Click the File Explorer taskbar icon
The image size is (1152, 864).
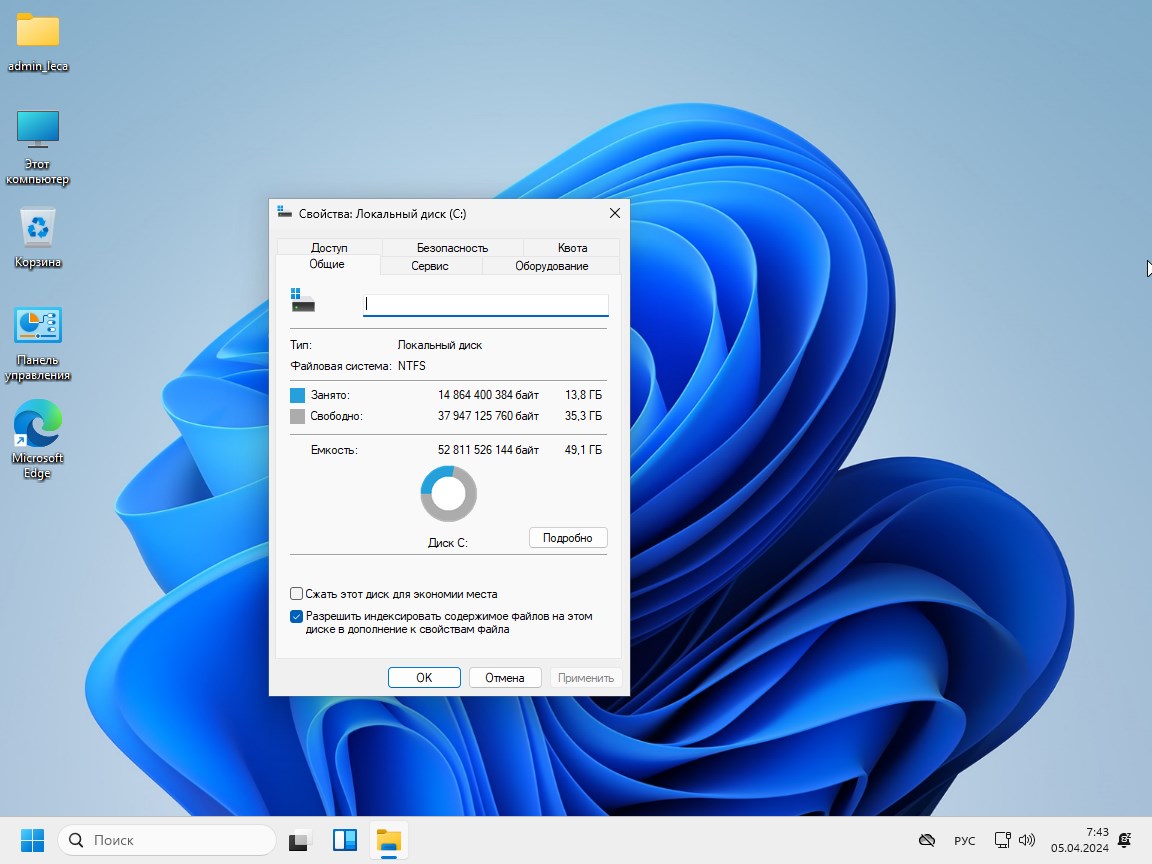388,840
